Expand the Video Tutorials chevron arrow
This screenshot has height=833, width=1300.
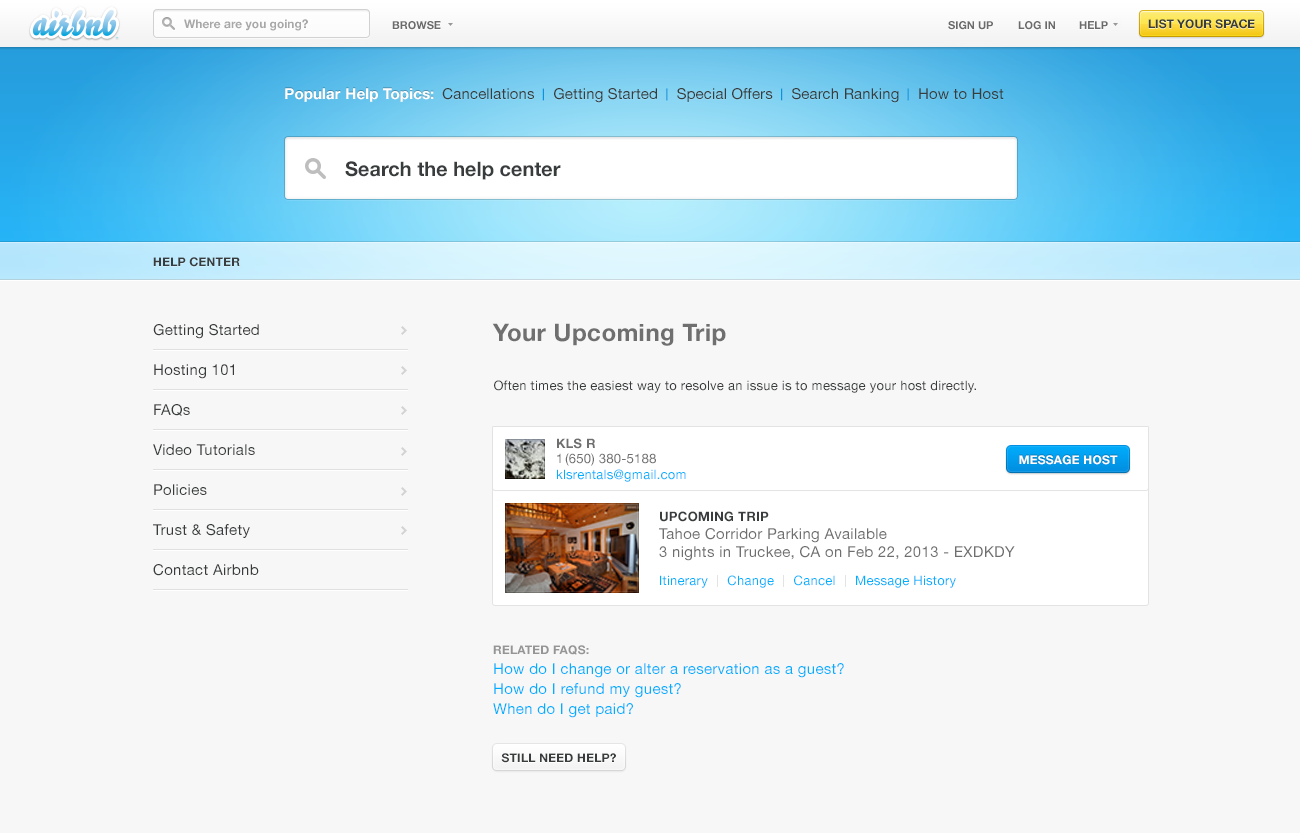click(403, 451)
